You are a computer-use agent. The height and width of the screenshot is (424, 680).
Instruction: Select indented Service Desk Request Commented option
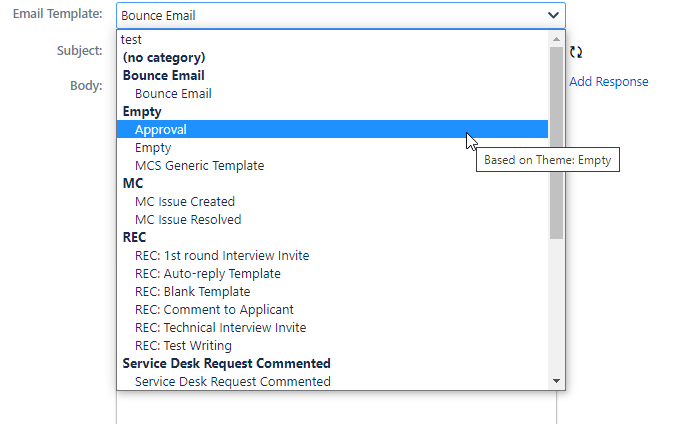pos(332,382)
